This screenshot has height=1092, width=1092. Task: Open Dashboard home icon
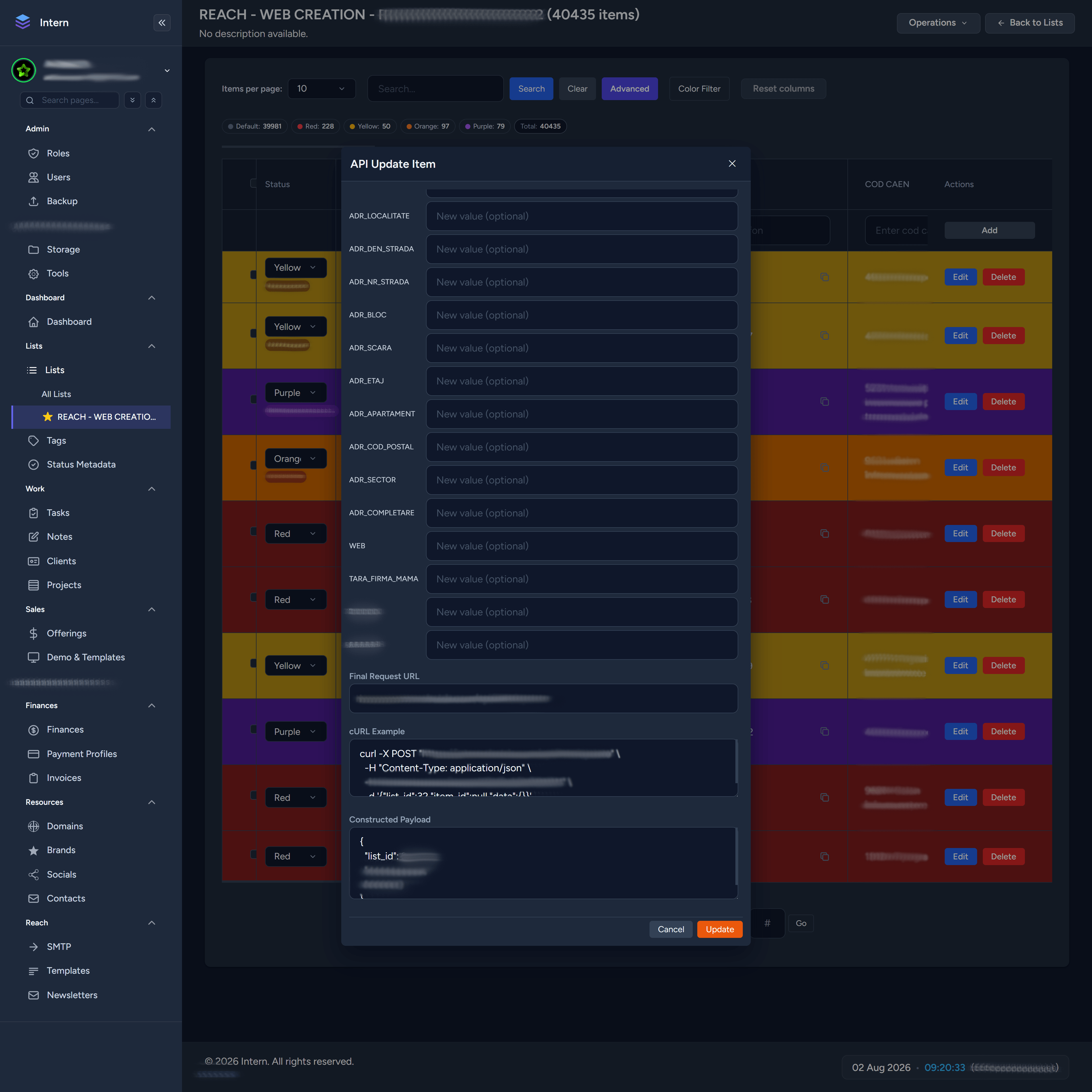point(33,322)
